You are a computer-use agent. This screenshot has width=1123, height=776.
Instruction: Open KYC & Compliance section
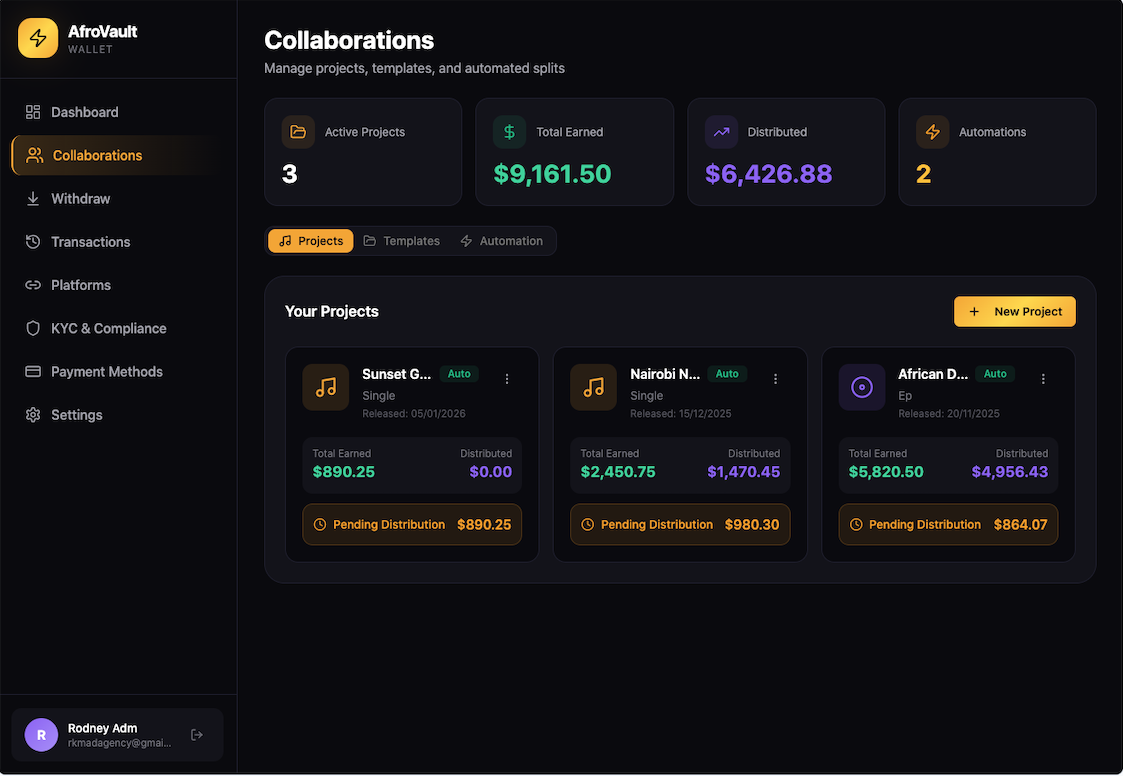click(x=108, y=328)
